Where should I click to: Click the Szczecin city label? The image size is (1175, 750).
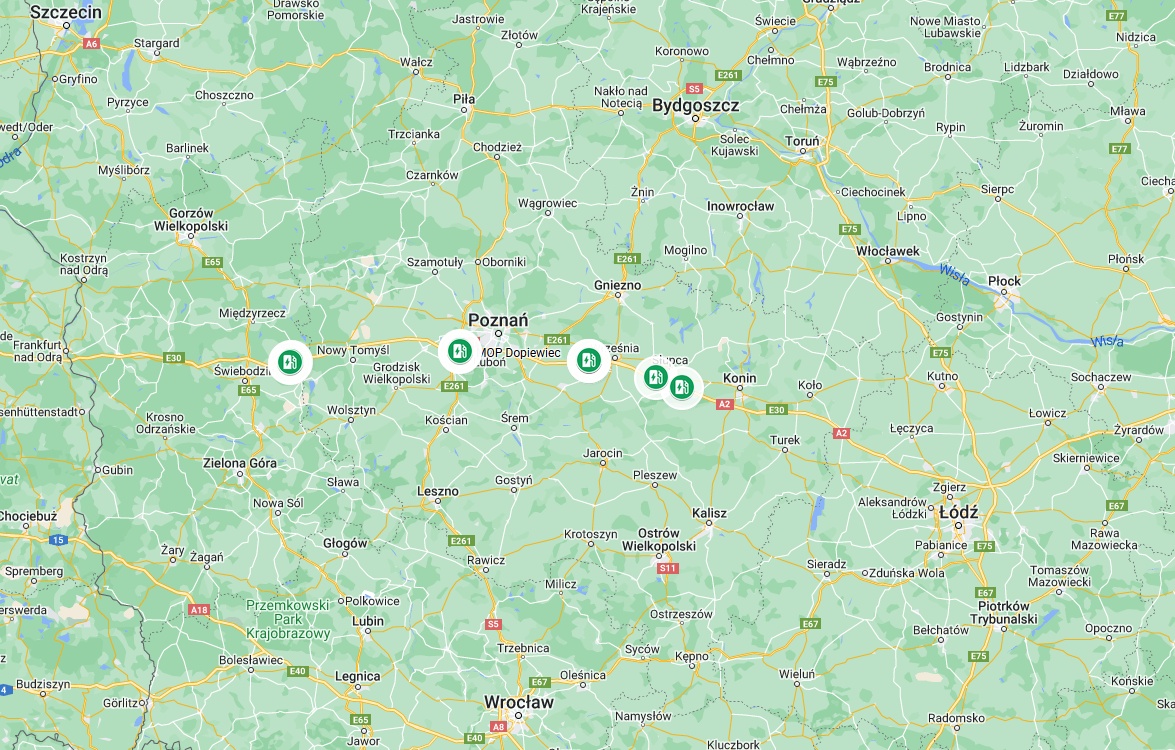click(66, 12)
